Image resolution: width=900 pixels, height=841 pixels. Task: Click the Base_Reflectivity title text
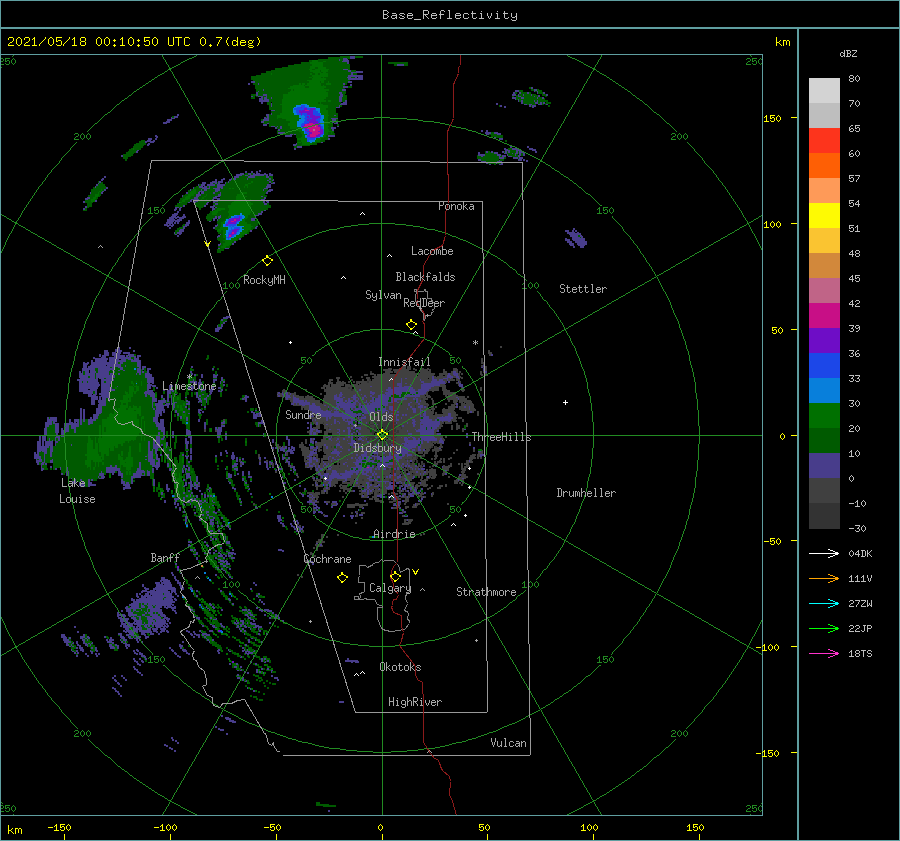(x=450, y=15)
